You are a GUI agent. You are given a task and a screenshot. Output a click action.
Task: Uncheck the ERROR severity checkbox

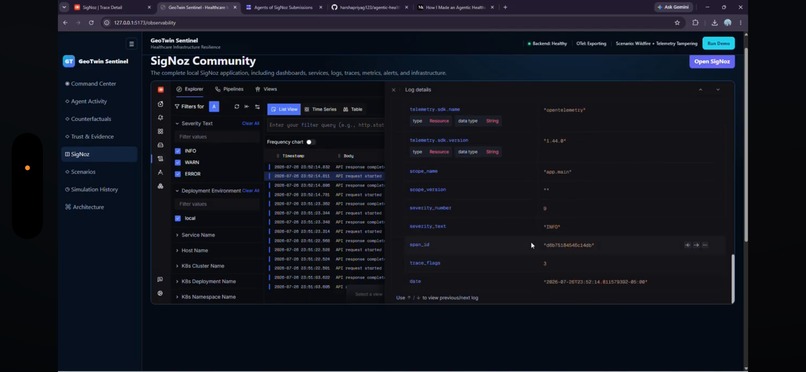point(178,174)
